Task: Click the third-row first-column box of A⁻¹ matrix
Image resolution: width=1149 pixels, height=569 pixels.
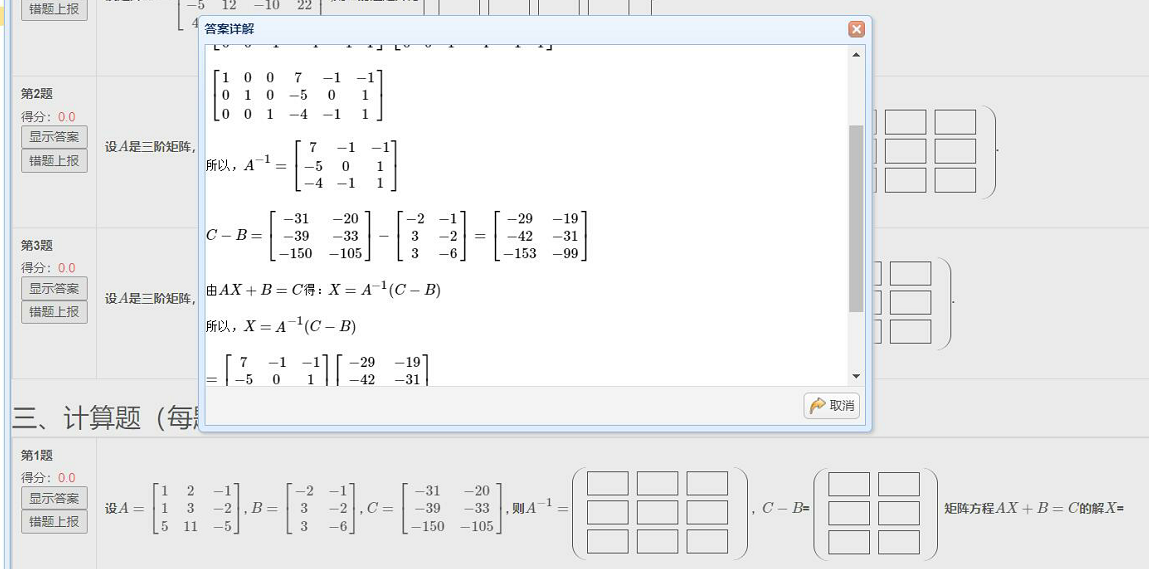Action: point(607,542)
